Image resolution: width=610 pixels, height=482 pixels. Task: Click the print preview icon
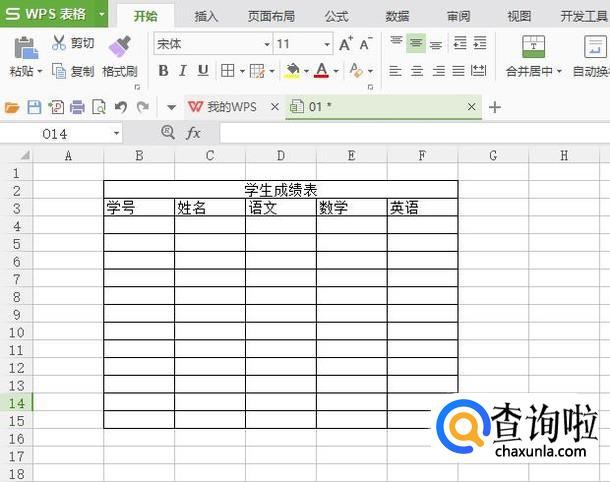(x=99, y=107)
